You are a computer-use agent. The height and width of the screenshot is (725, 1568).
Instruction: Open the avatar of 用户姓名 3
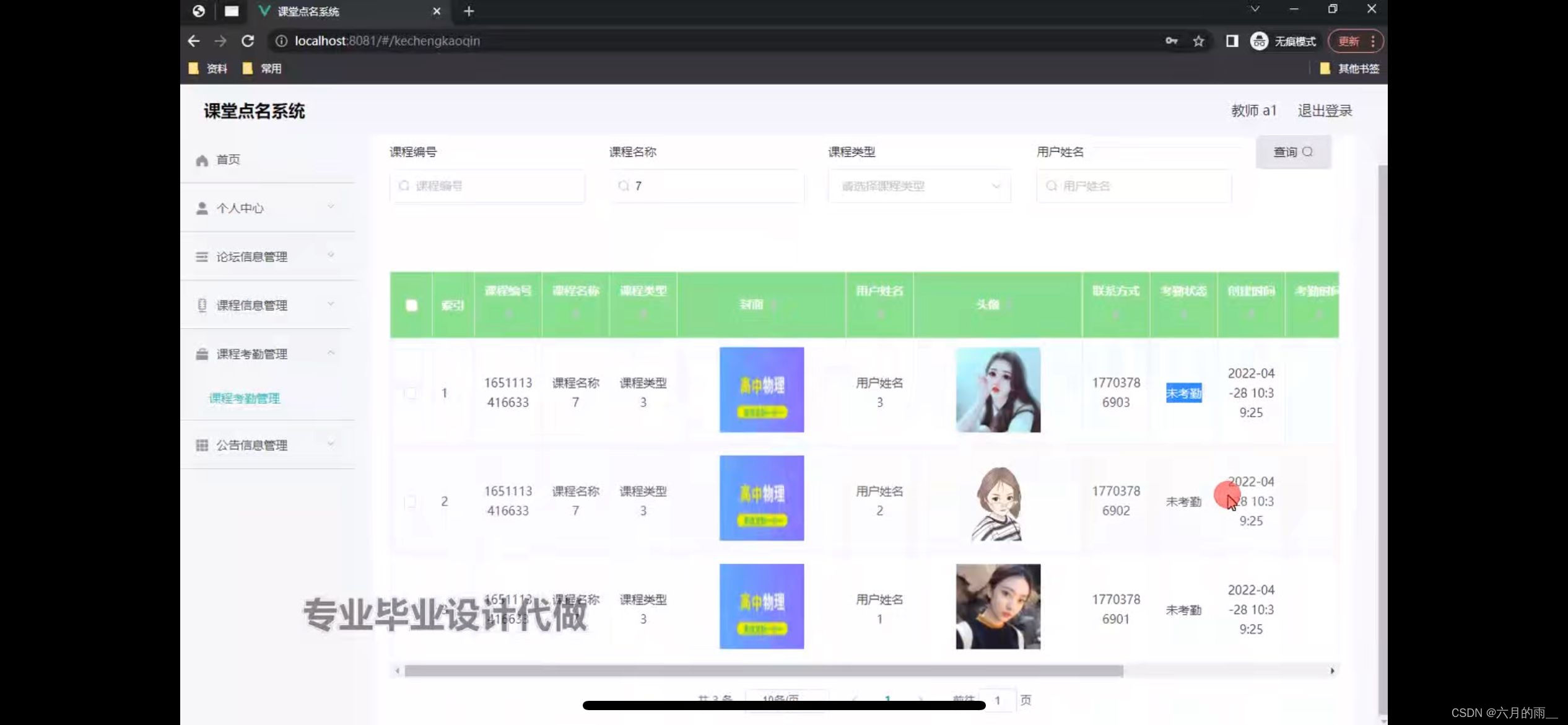[998, 390]
